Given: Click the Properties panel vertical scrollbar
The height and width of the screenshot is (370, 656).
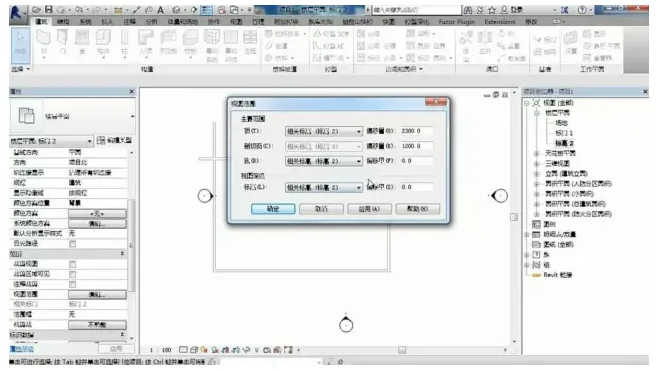Looking at the screenshot, I should tap(131, 245).
